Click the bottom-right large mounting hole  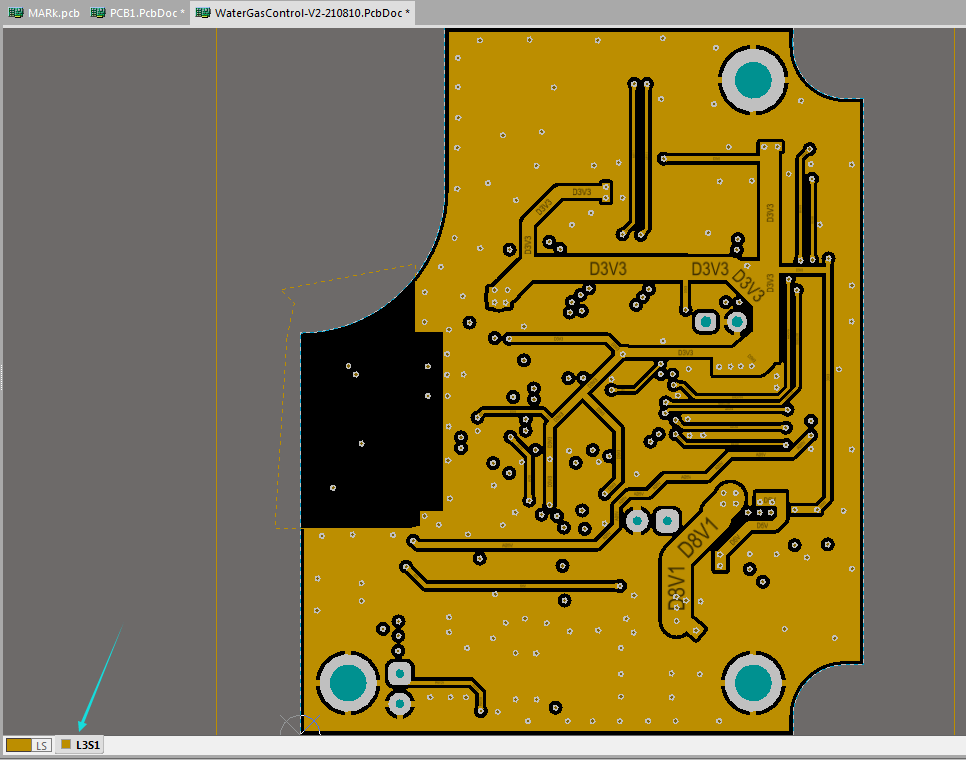752,682
